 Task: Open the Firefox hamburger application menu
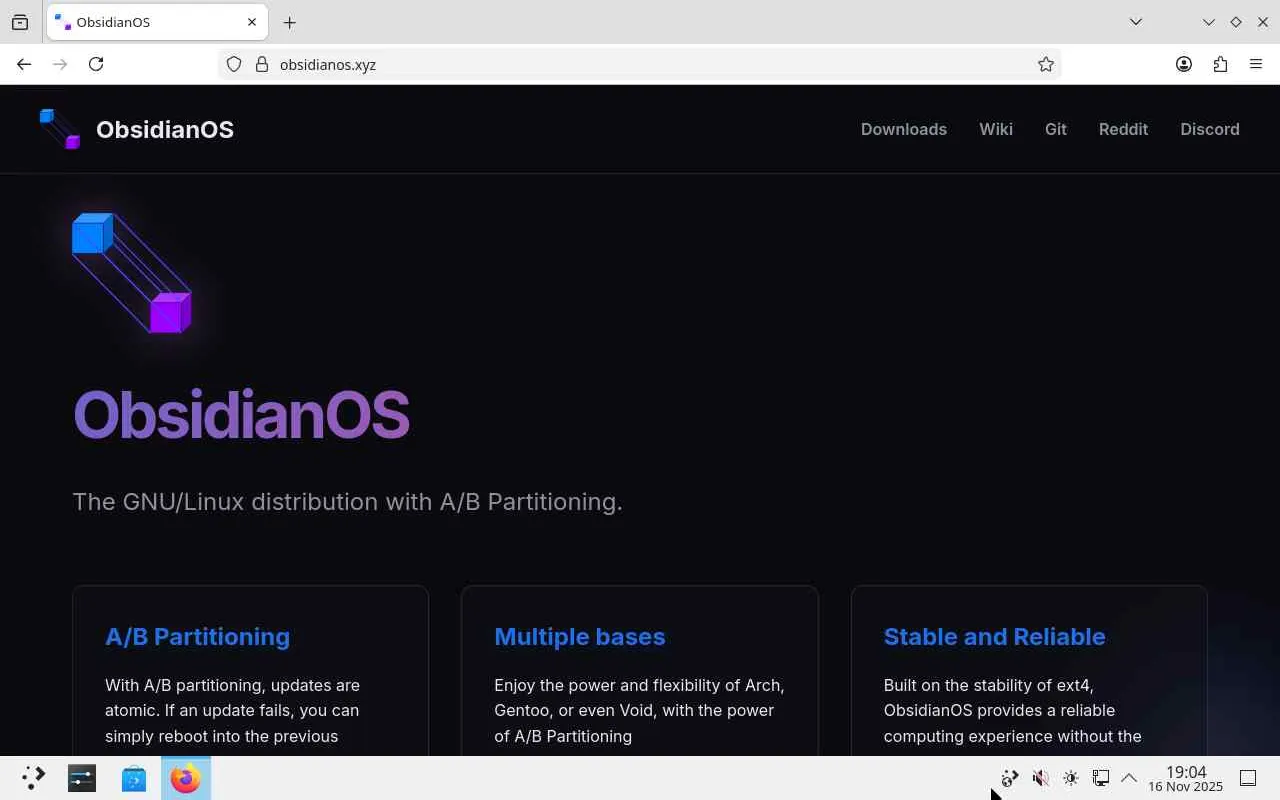pos(1256,64)
